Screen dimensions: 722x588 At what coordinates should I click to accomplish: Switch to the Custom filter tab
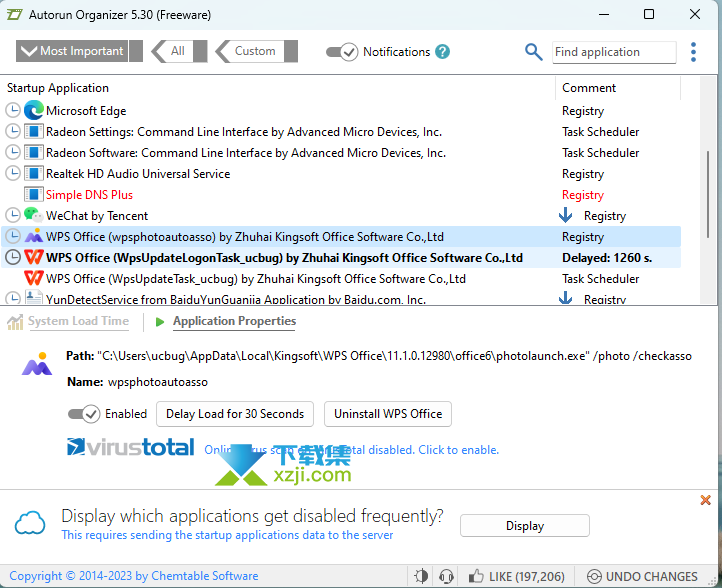[x=256, y=51]
